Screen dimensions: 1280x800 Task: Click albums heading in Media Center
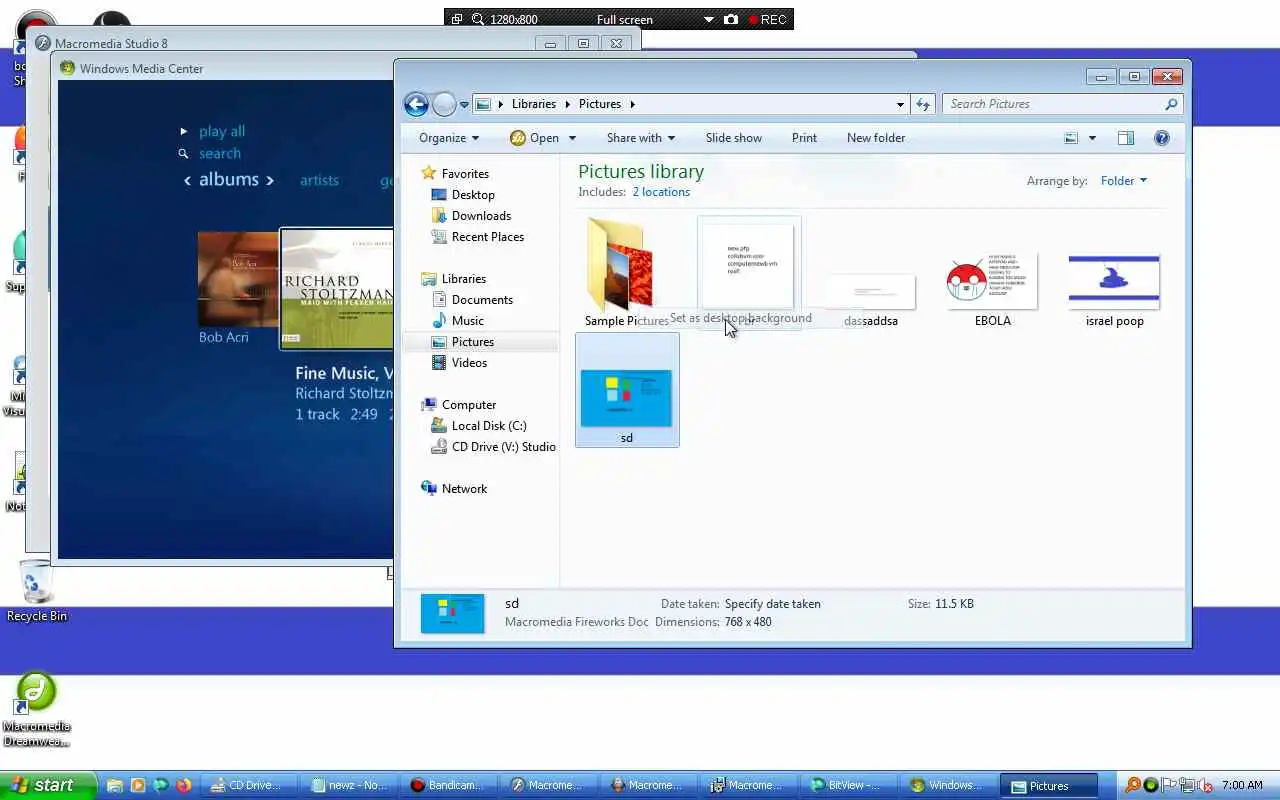(229, 180)
